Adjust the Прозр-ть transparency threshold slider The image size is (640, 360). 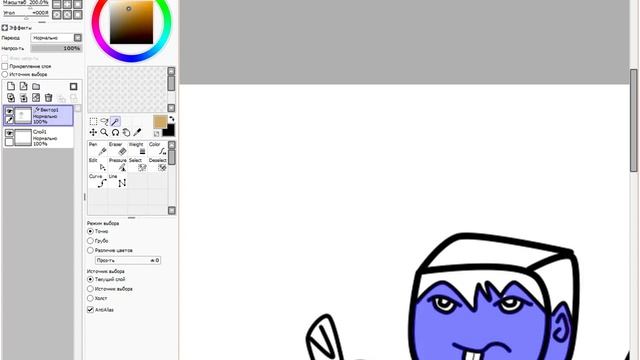(x=128, y=260)
